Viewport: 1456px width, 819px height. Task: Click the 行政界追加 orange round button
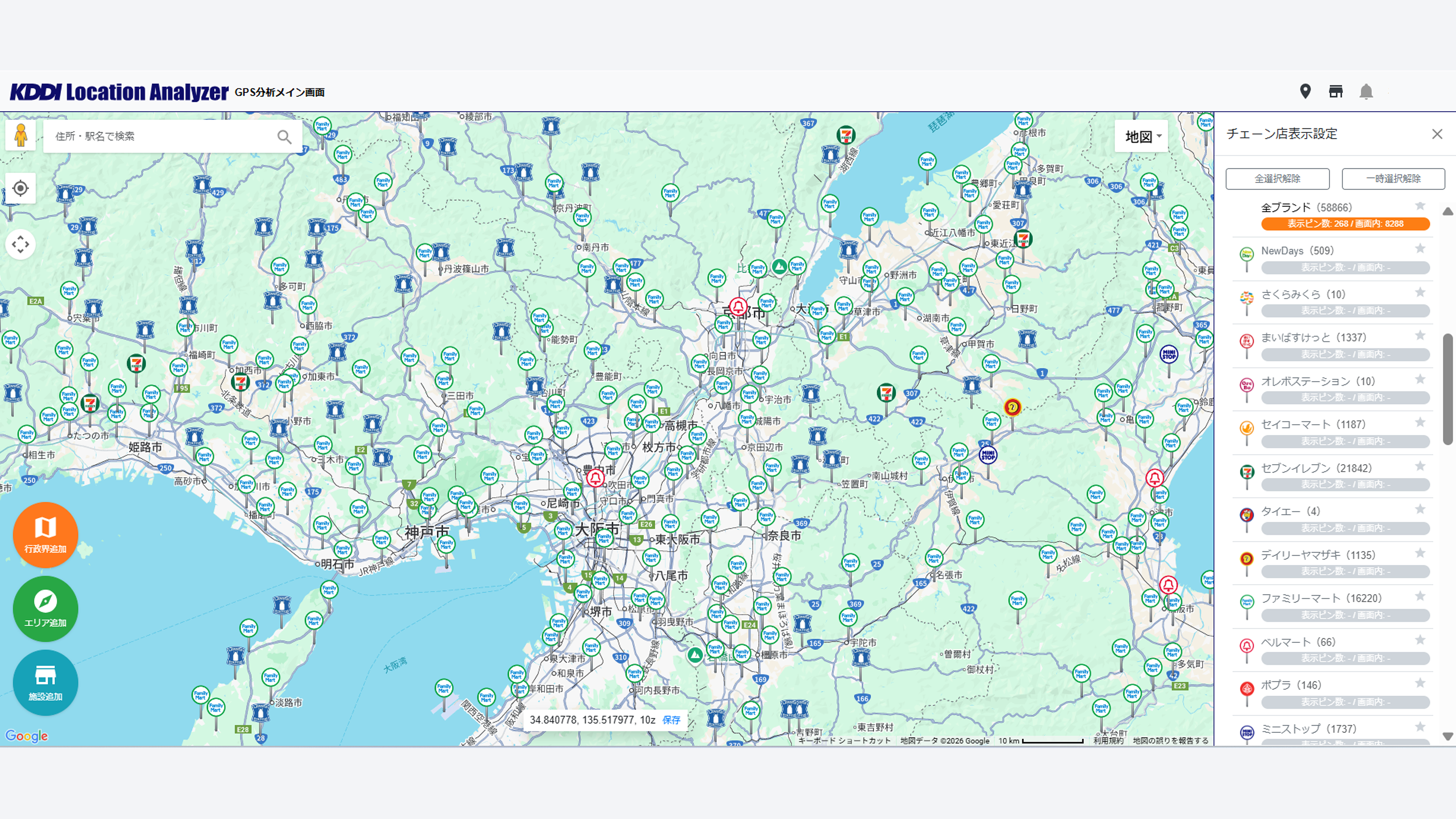pos(45,535)
